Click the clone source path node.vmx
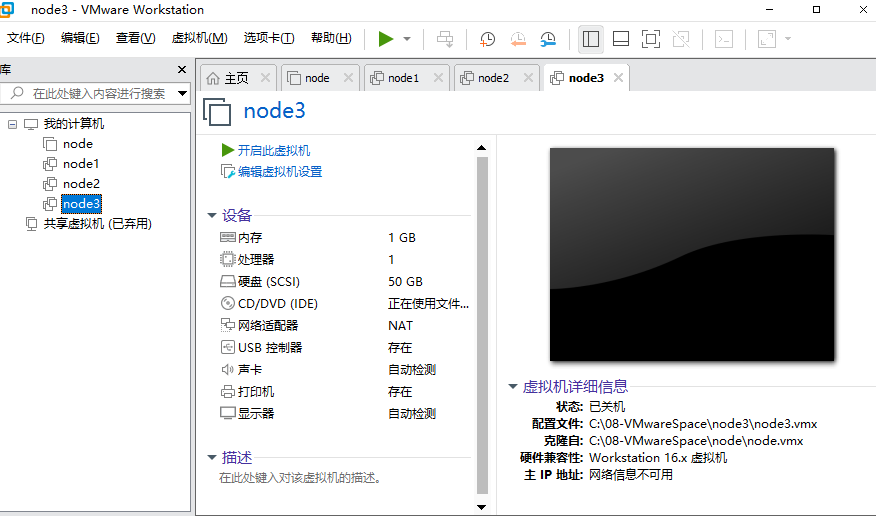Image resolution: width=876 pixels, height=516 pixels. [x=696, y=441]
